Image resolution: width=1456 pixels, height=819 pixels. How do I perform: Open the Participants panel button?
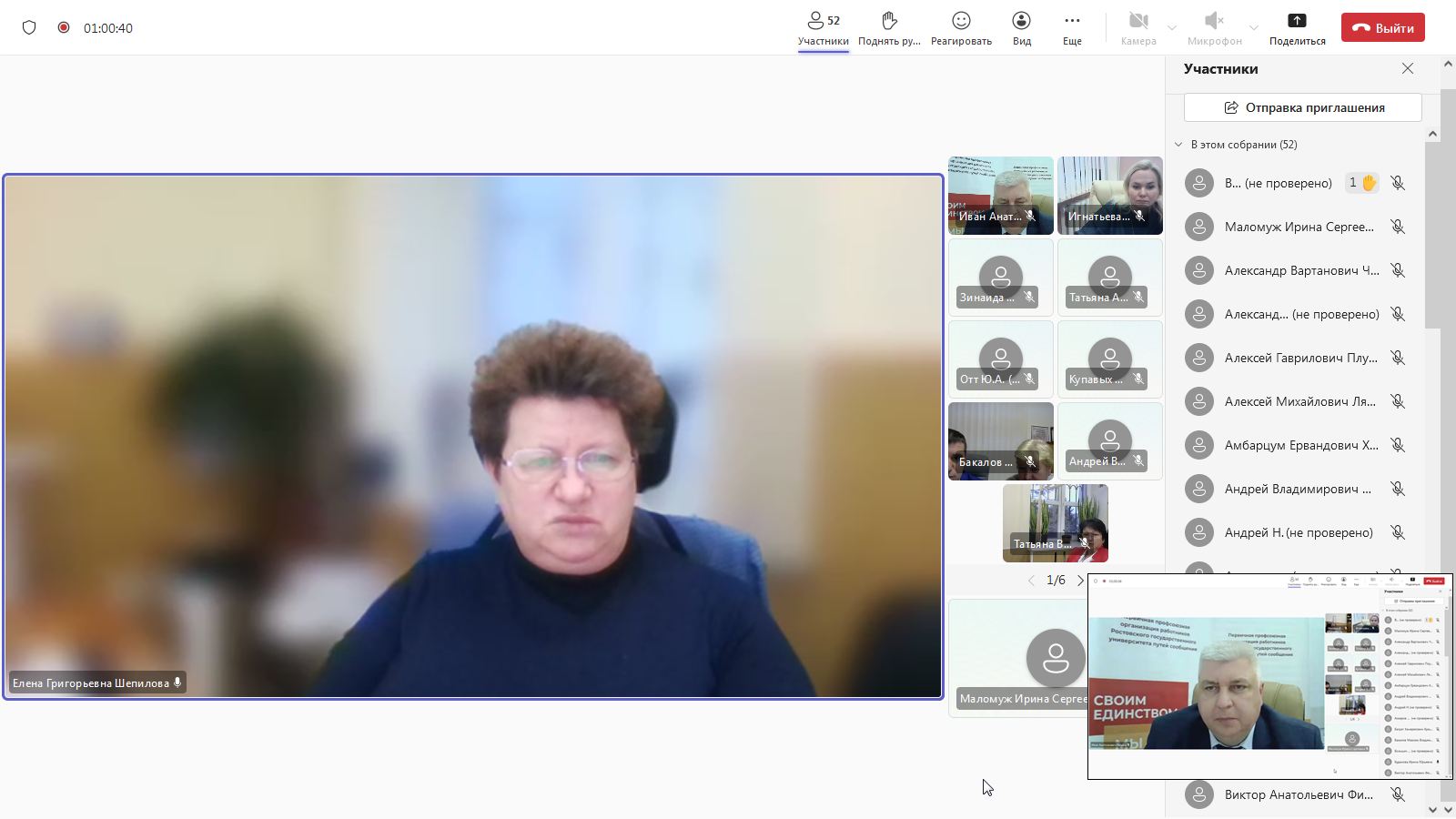[x=823, y=28]
